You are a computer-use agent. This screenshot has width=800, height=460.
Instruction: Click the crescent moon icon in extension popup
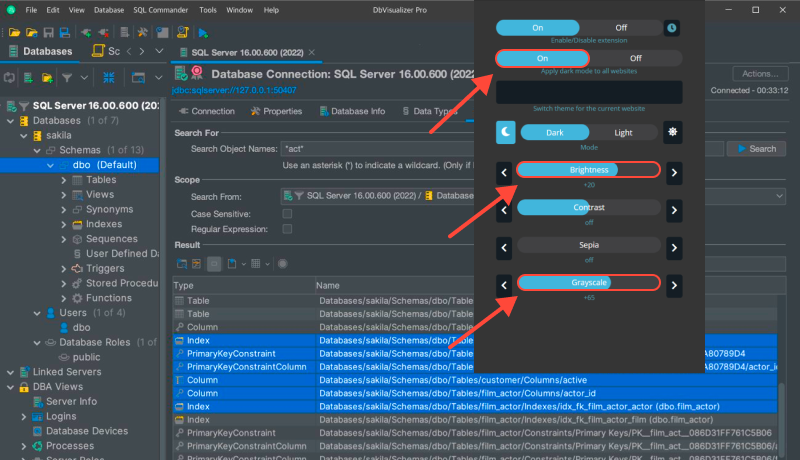506,132
